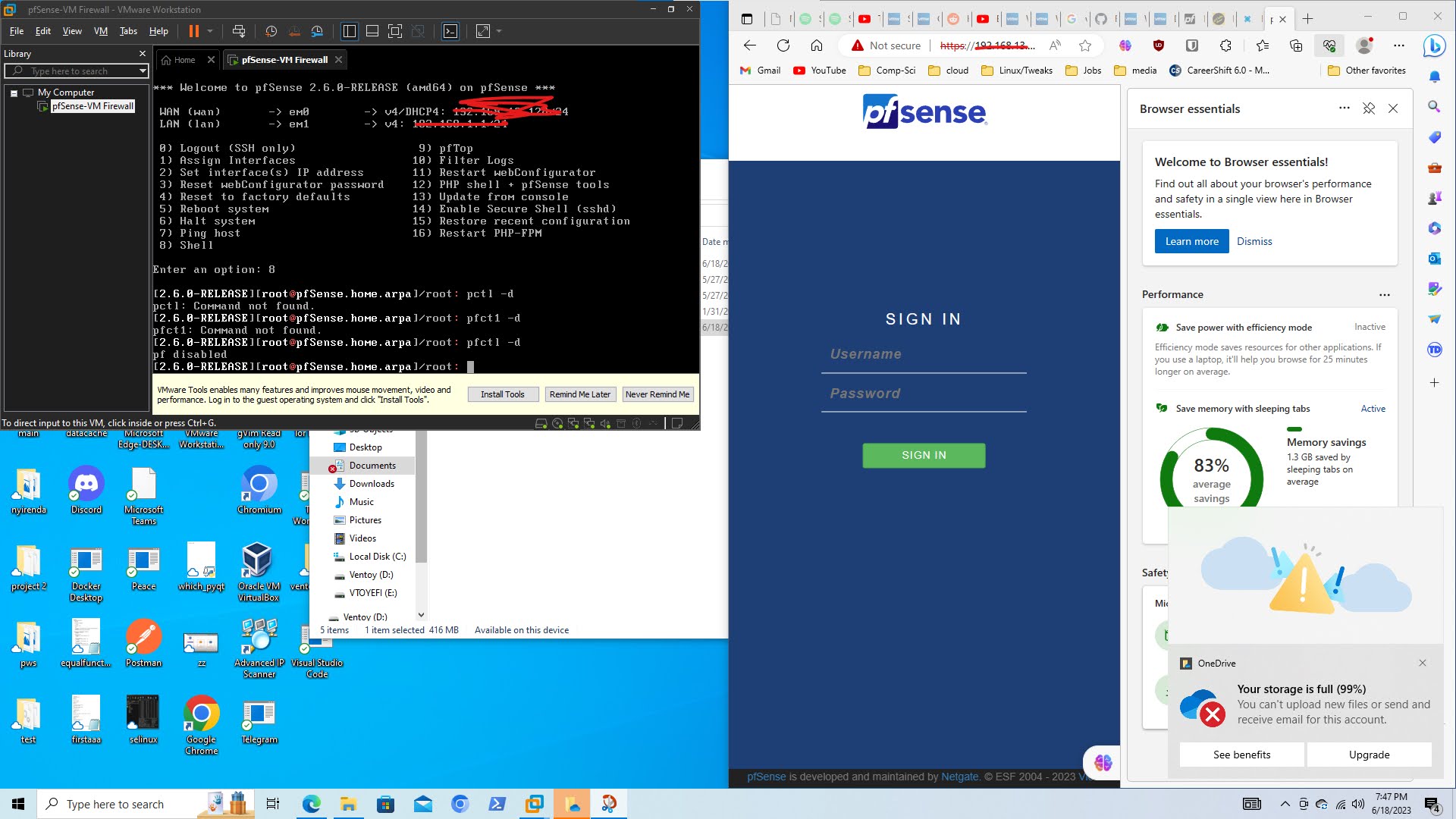Image resolution: width=1456 pixels, height=819 pixels.
Task: Take a snapshot of the virtual machine
Action: tap(270, 31)
